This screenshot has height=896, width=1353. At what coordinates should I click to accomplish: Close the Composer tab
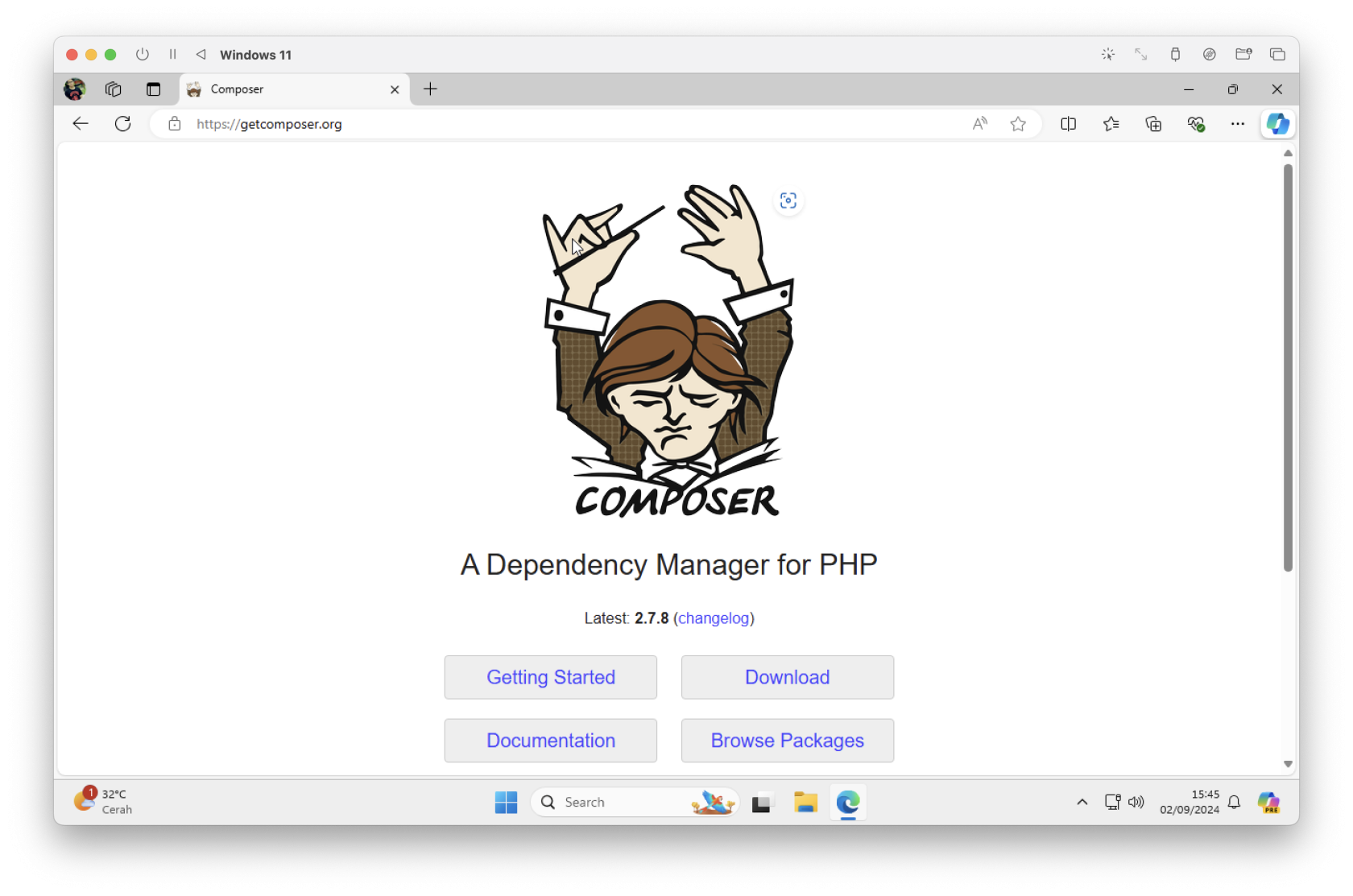[x=395, y=89]
